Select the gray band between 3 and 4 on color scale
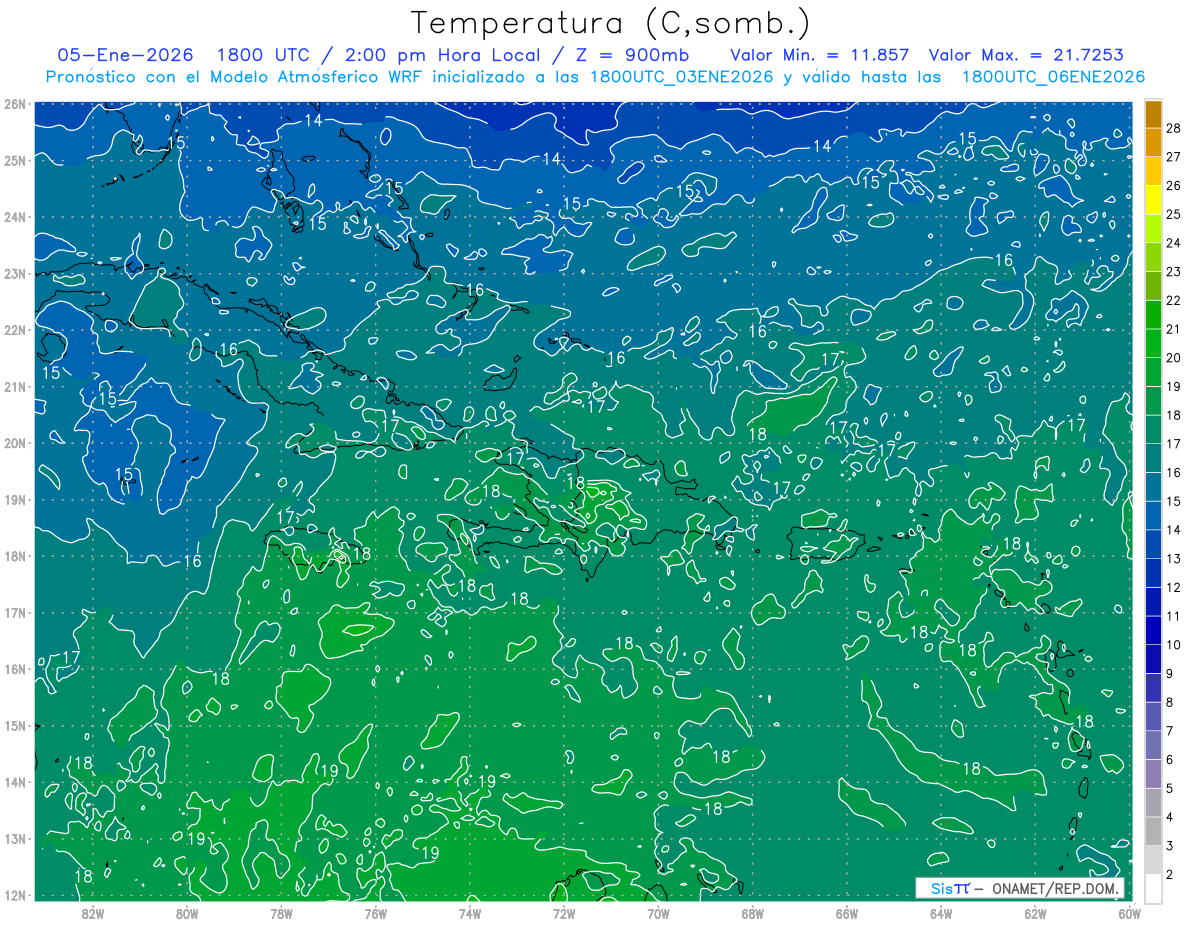Screen dimensions: 1200x927 coord(1153,832)
